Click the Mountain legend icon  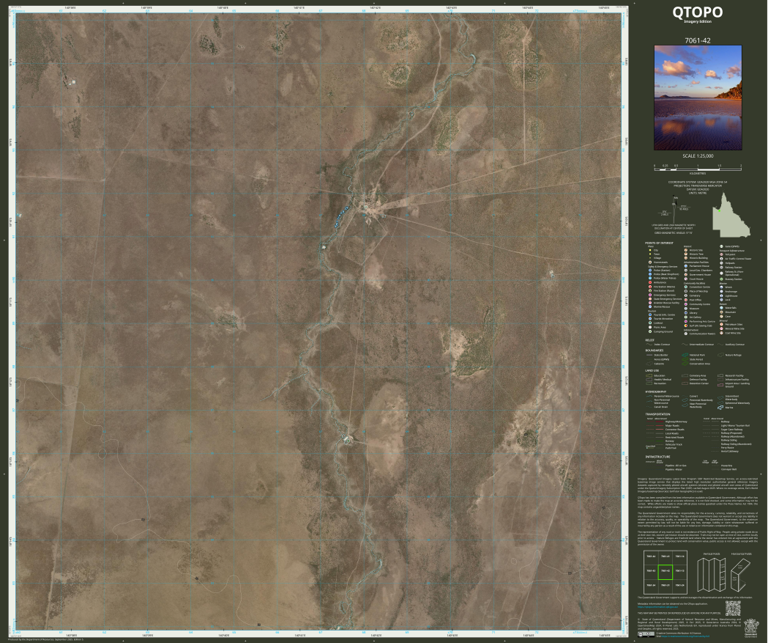click(721, 312)
